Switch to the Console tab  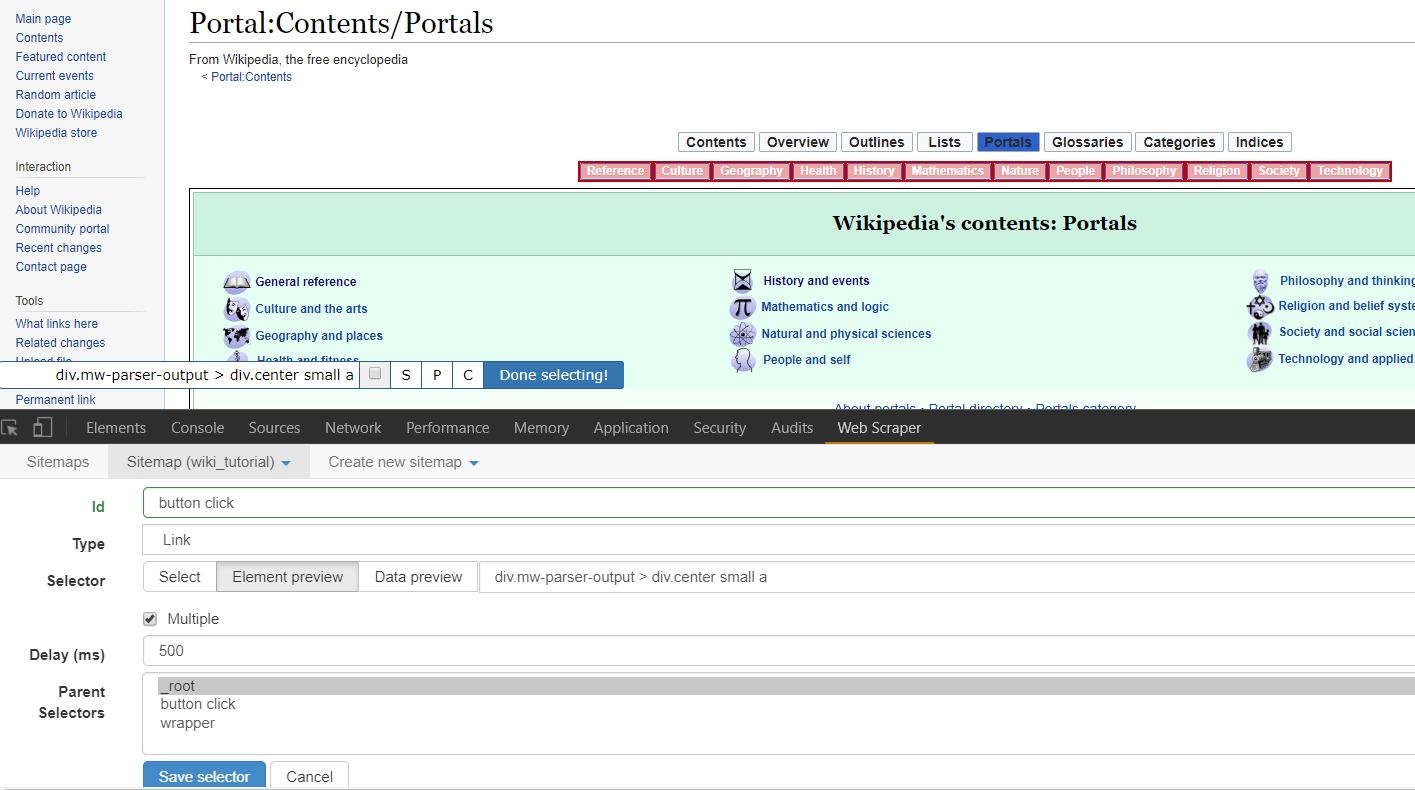pos(198,428)
